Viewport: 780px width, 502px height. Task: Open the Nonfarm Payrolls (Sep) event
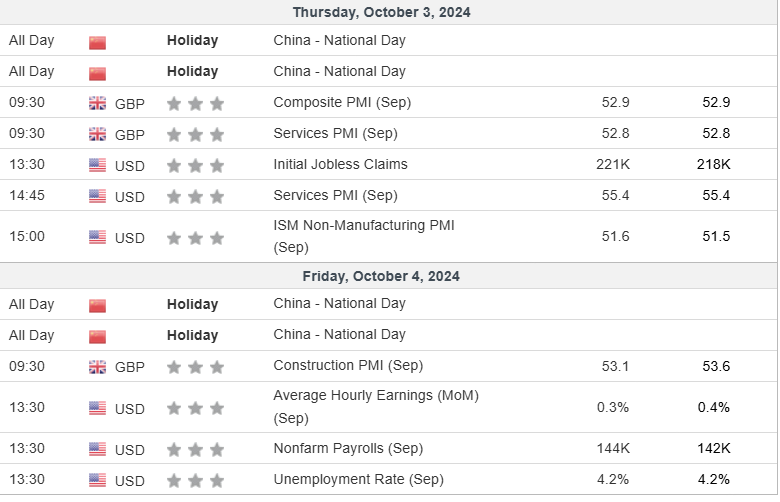click(x=348, y=448)
